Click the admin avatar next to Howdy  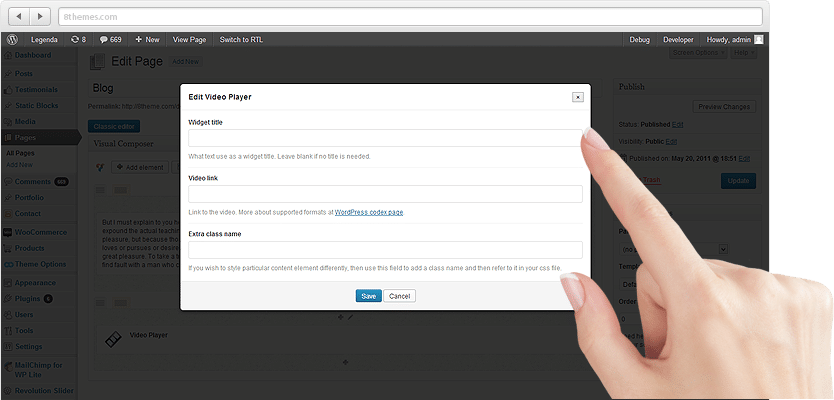click(759, 39)
